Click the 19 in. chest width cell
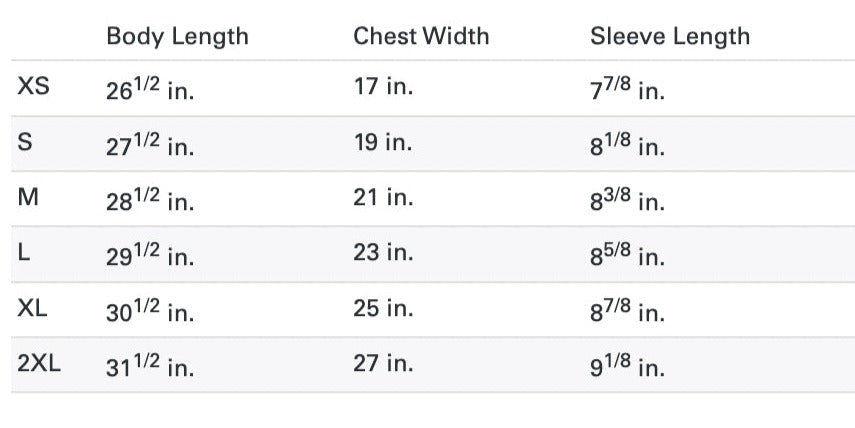The height and width of the screenshot is (428, 855). pos(383,143)
